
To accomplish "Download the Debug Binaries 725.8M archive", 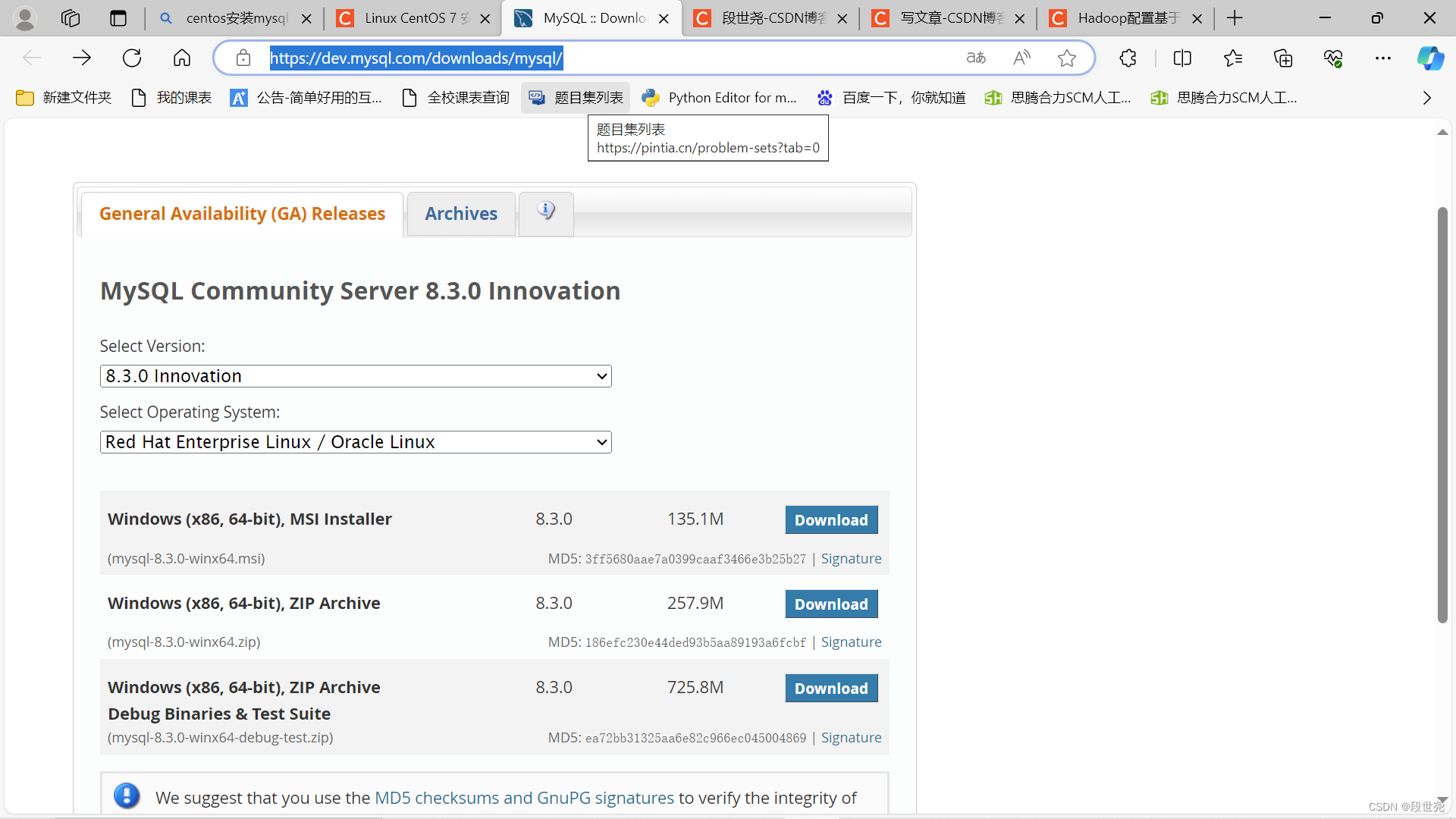I will click(x=831, y=689).
